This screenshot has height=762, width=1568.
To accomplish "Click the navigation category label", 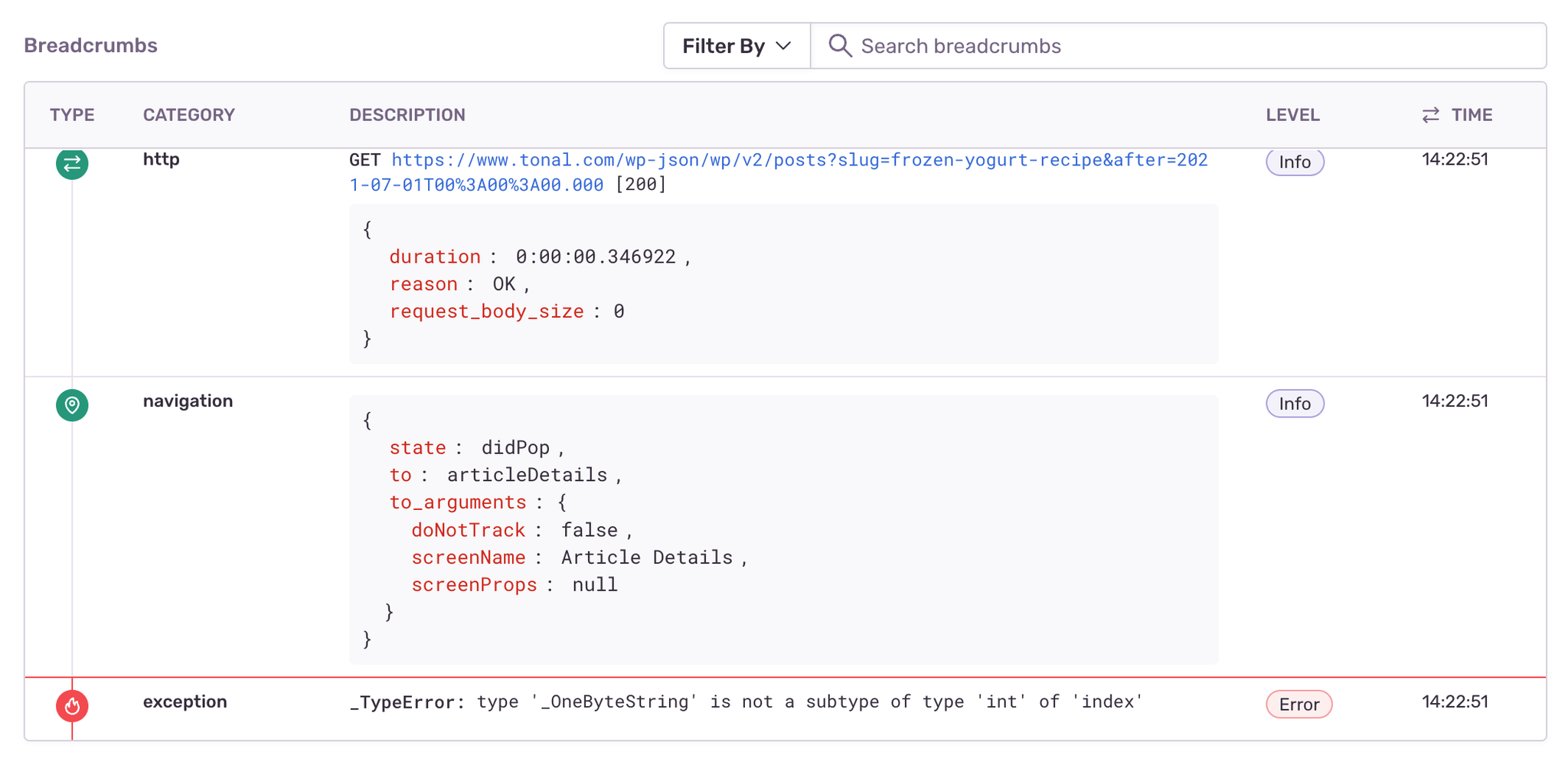I will coord(188,401).
